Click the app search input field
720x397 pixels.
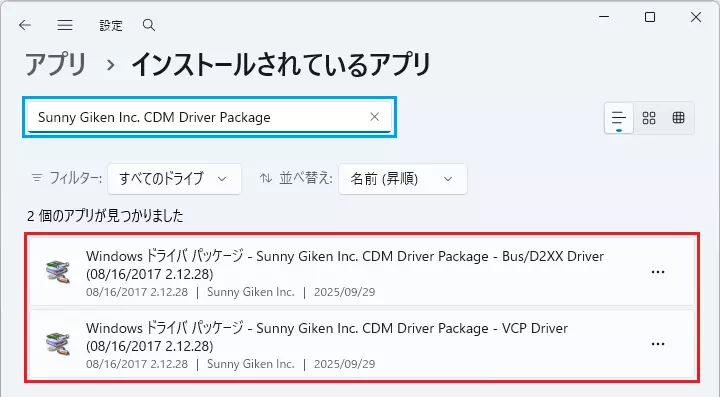pos(209,117)
